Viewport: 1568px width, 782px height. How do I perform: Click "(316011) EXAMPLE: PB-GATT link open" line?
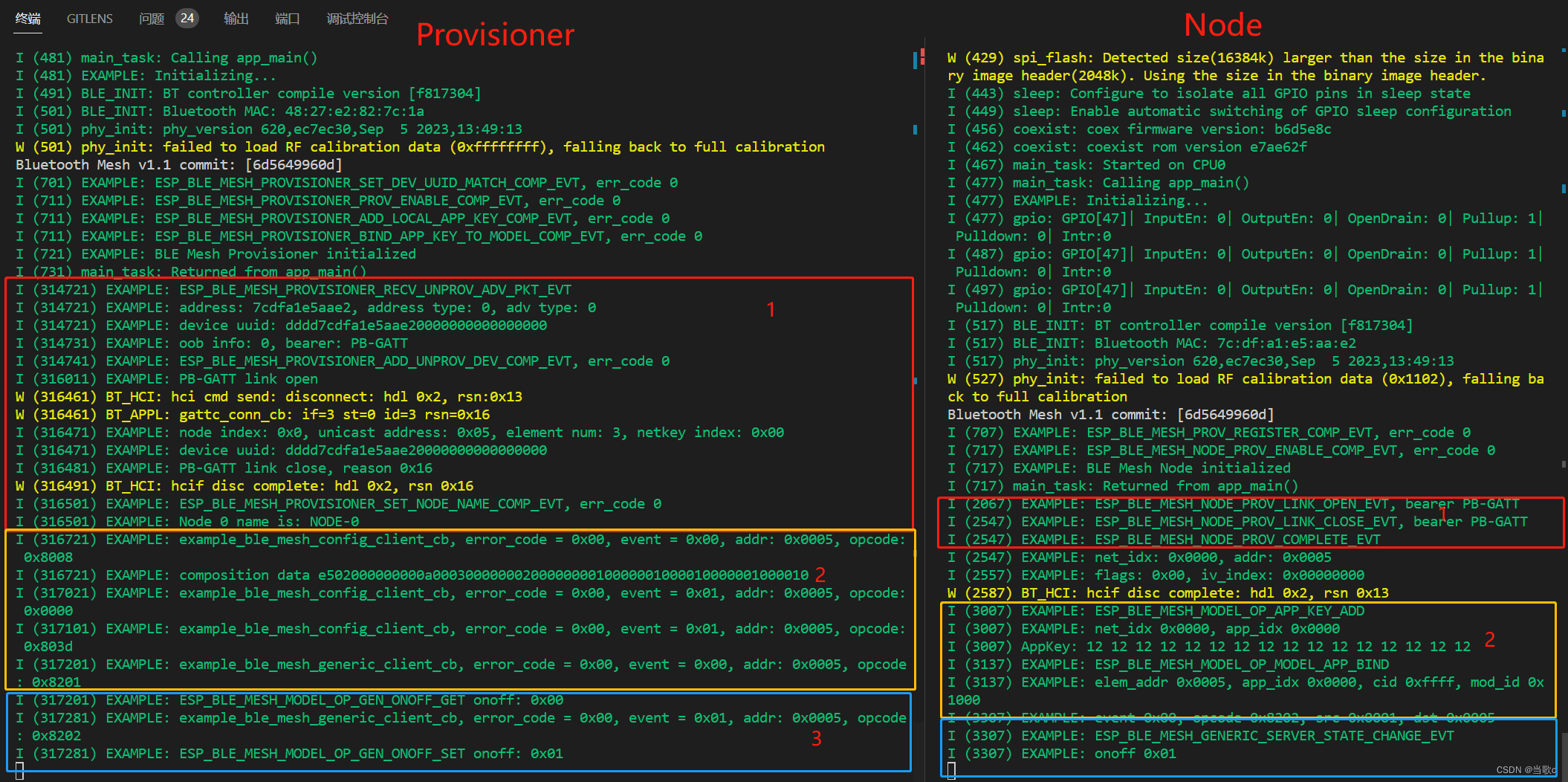(167, 379)
